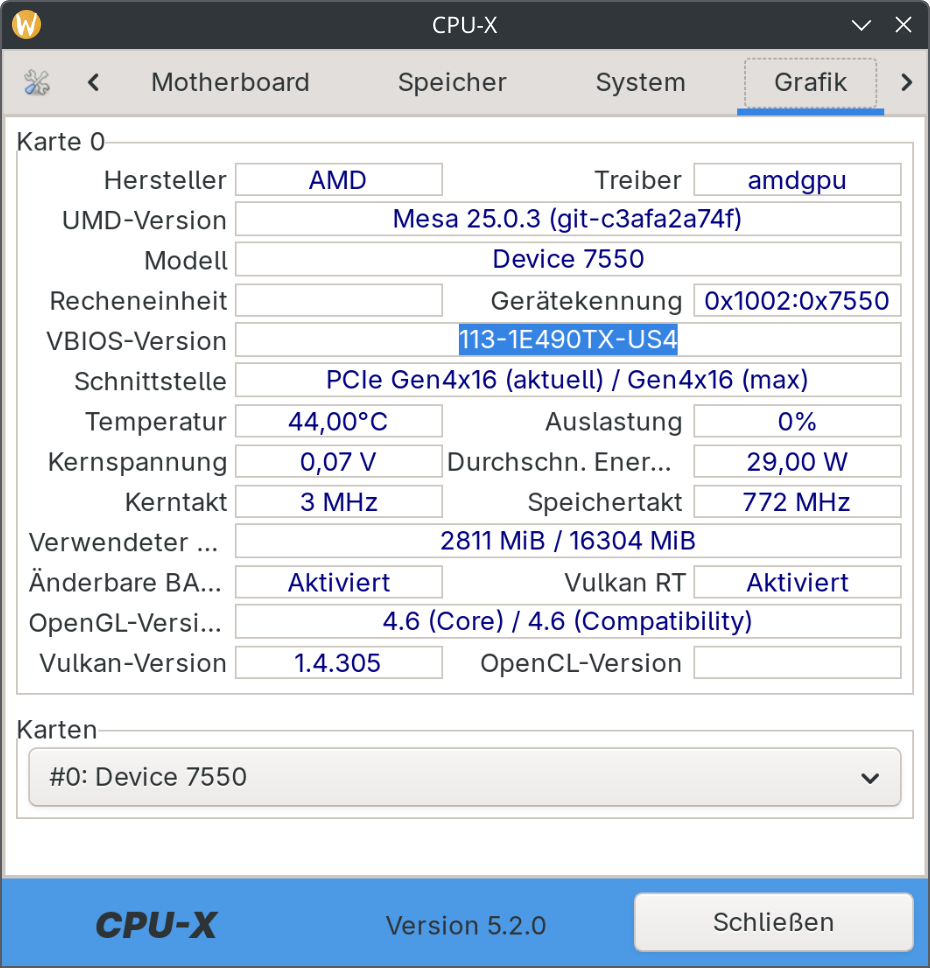Viewport: 930px width, 968px height.
Task: Click the 'Modell' label
Action: (186, 261)
